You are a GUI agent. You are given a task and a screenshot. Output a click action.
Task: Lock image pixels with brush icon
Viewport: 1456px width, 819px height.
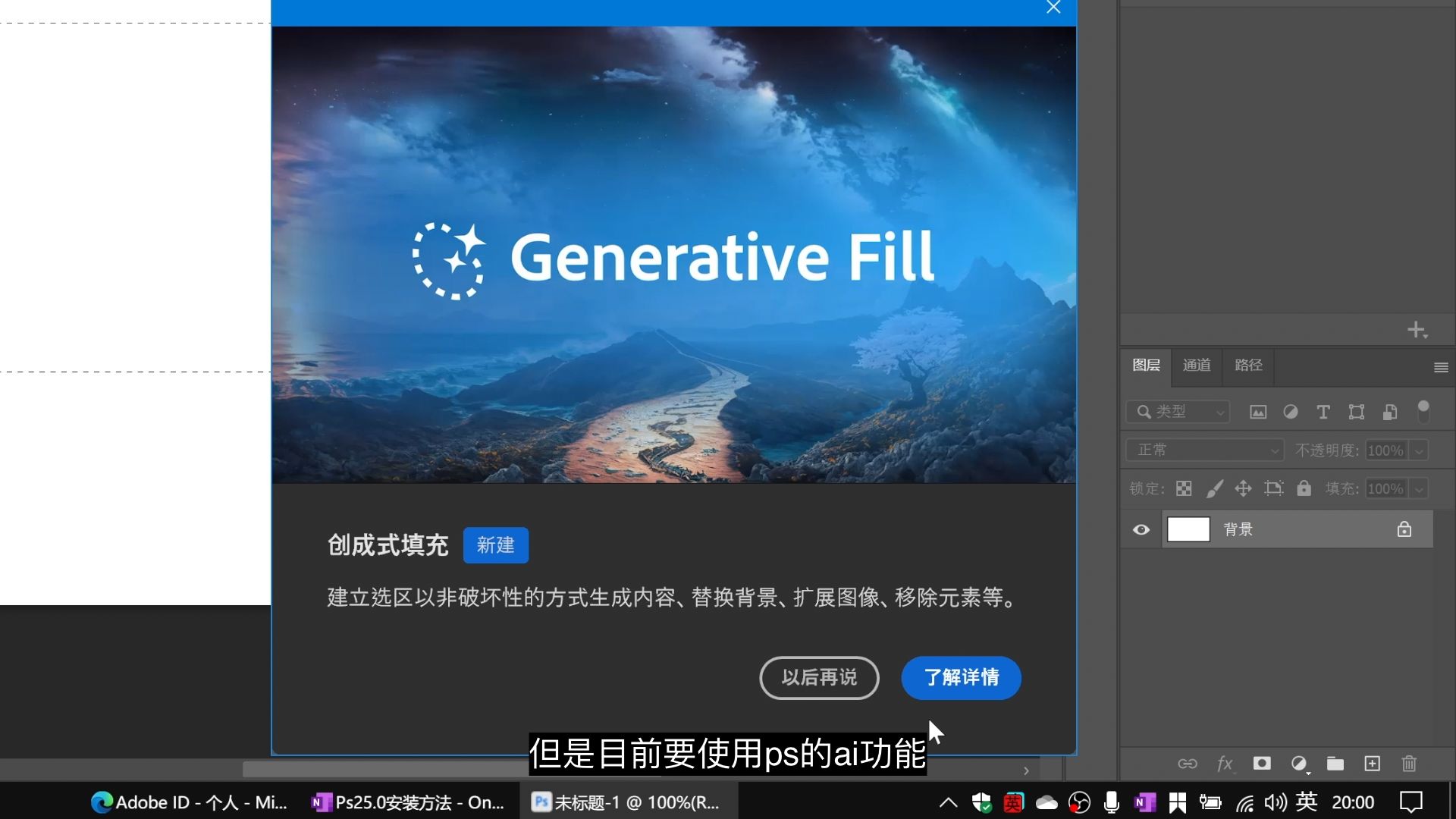1214,488
